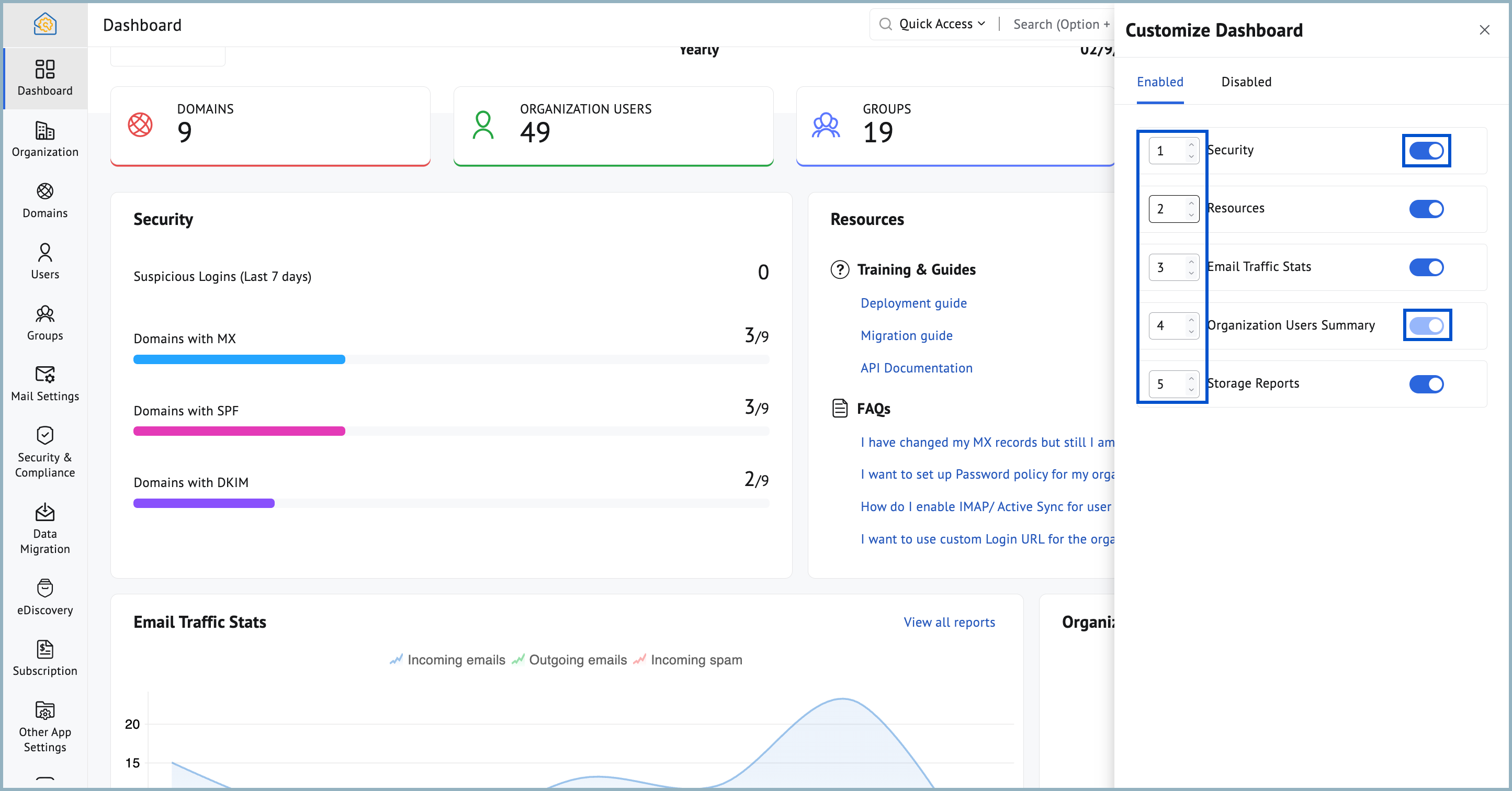Switch to the Disabled tab
Viewport: 1512px width, 791px height.
tap(1246, 82)
